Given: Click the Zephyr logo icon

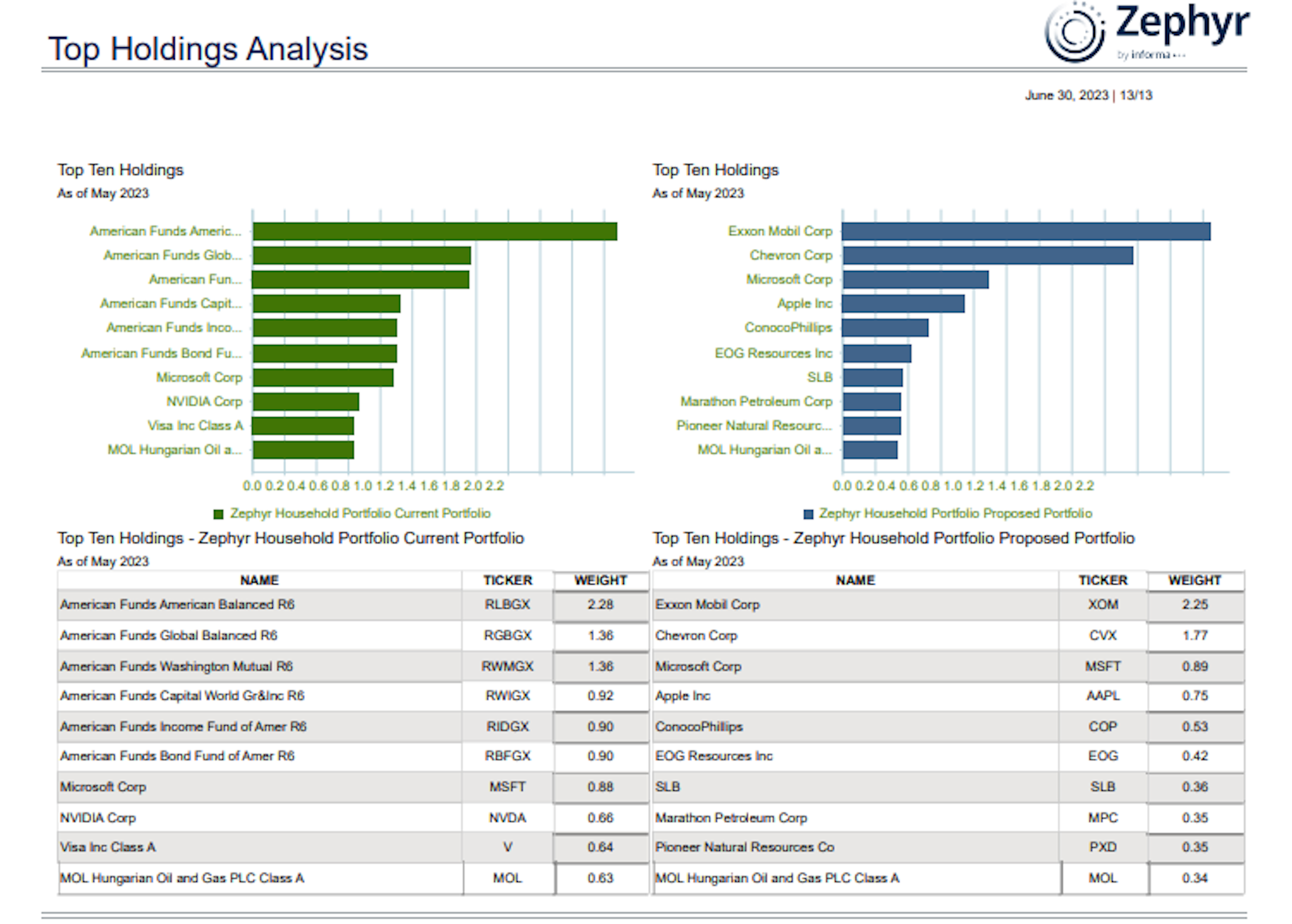Looking at the screenshot, I should pyautogui.click(x=1074, y=31).
